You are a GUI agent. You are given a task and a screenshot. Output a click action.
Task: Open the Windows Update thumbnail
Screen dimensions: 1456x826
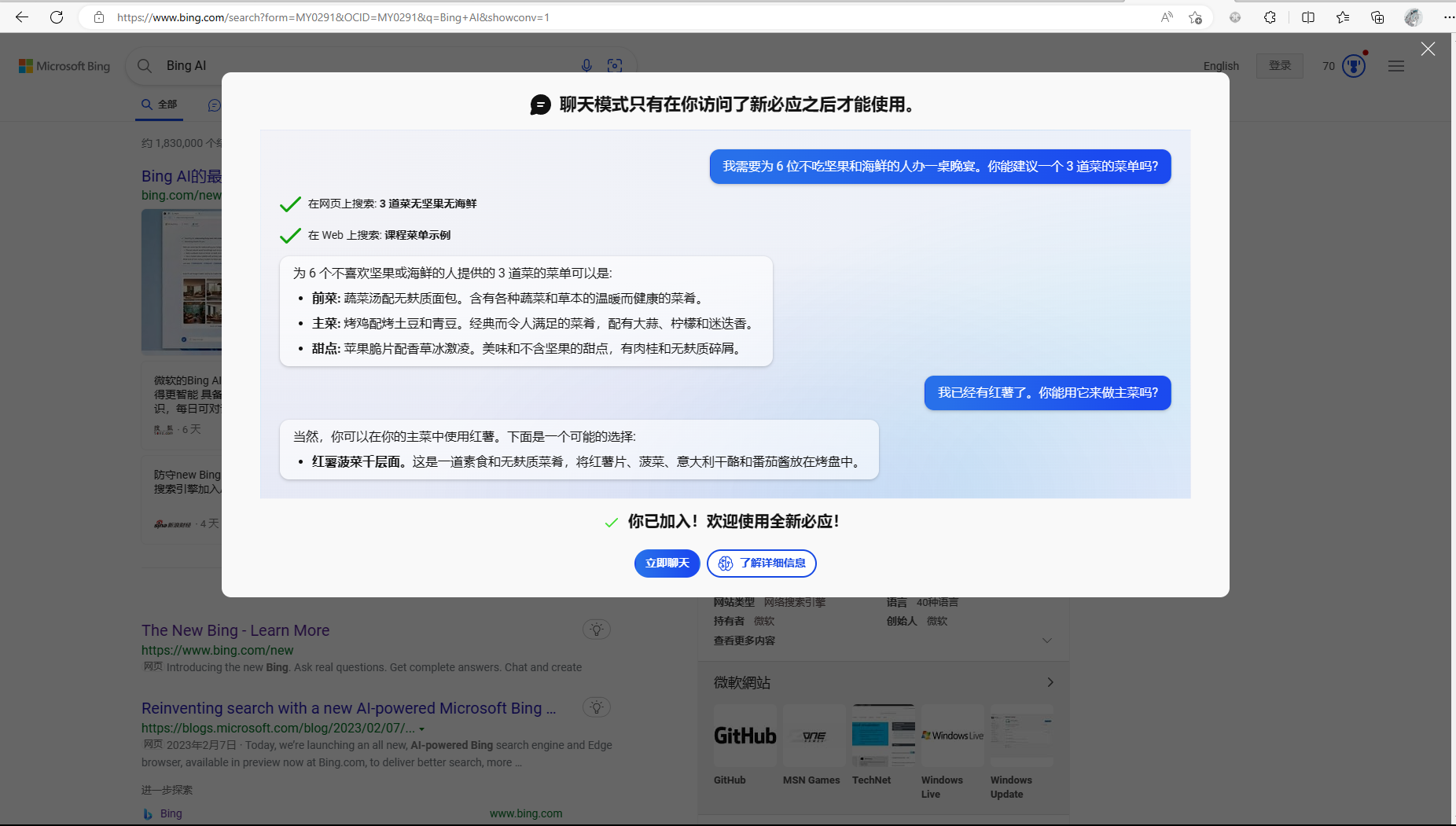(x=1022, y=736)
